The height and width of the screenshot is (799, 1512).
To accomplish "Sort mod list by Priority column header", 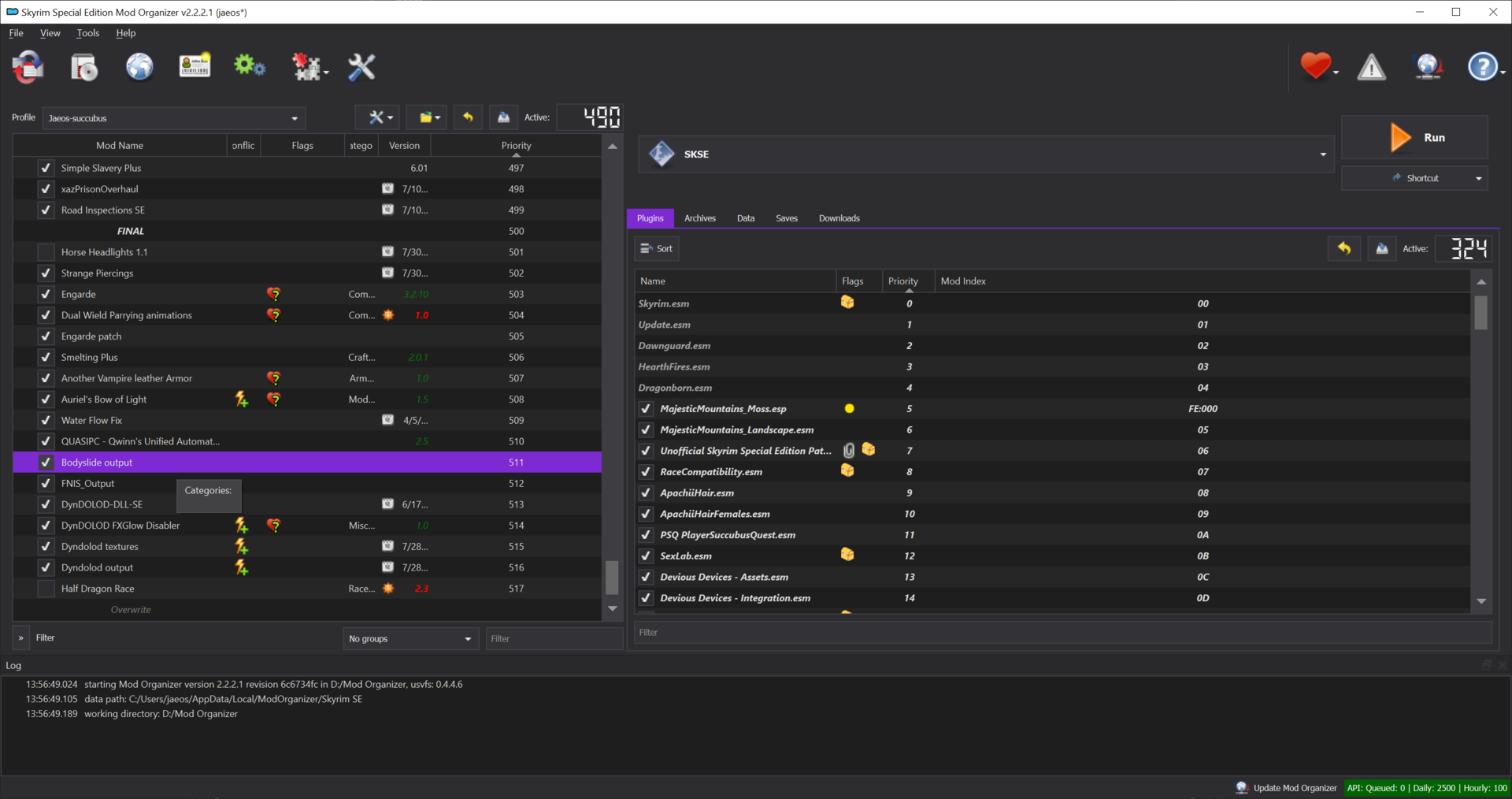I will point(516,146).
